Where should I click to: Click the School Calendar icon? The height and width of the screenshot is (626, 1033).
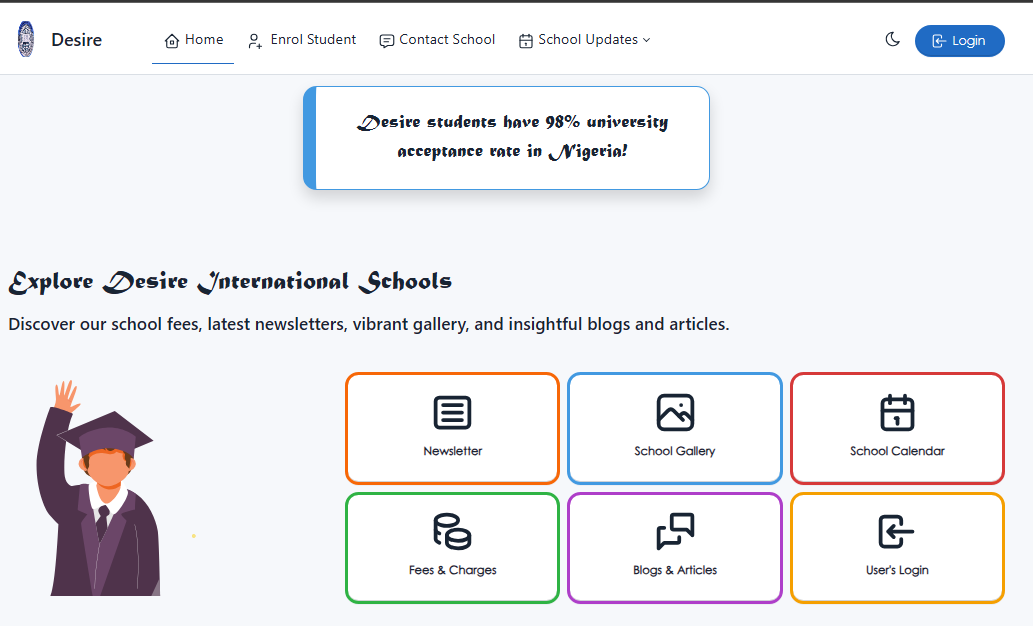coord(897,411)
